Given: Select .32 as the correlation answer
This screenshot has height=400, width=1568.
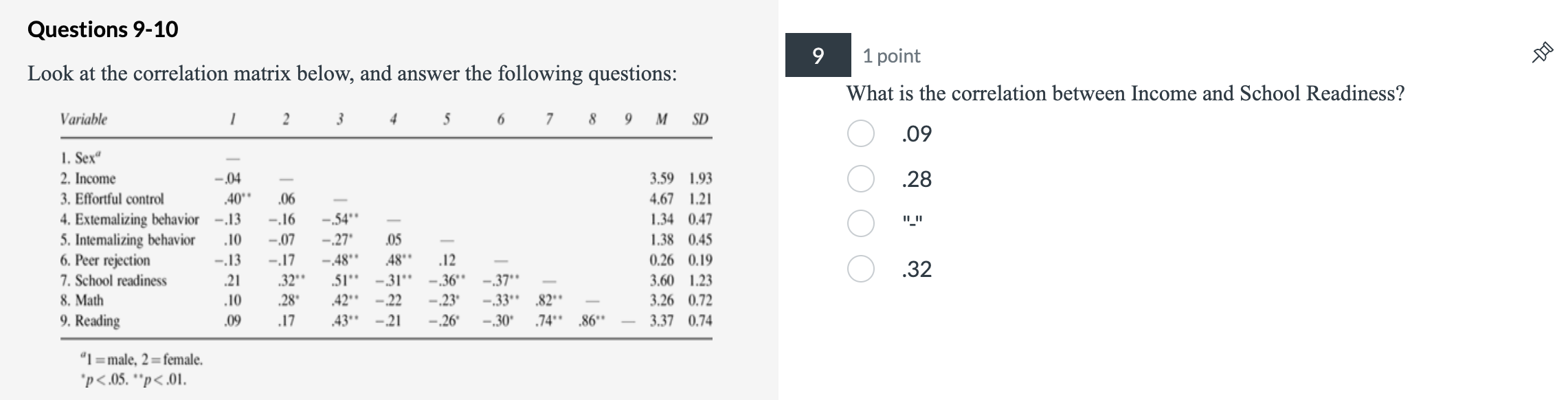Looking at the screenshot, I should 860,267.
